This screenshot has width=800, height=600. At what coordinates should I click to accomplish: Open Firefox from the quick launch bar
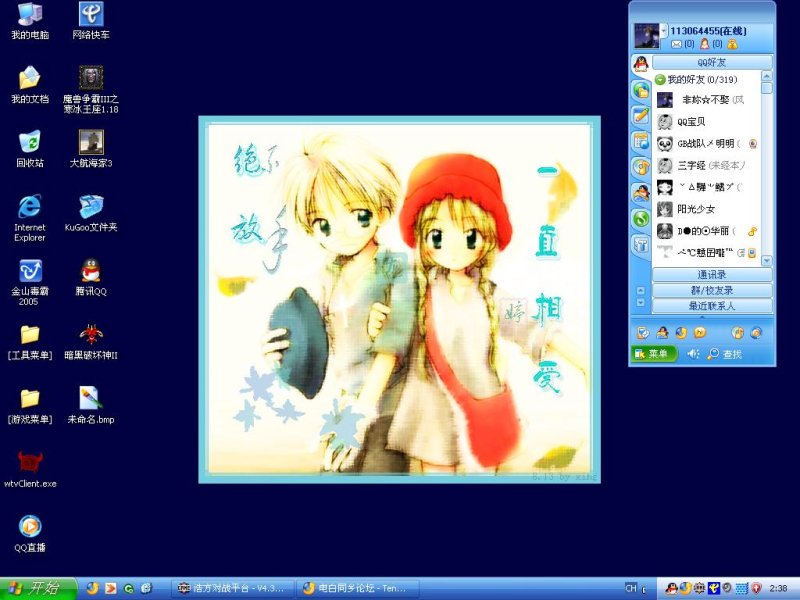95,588
